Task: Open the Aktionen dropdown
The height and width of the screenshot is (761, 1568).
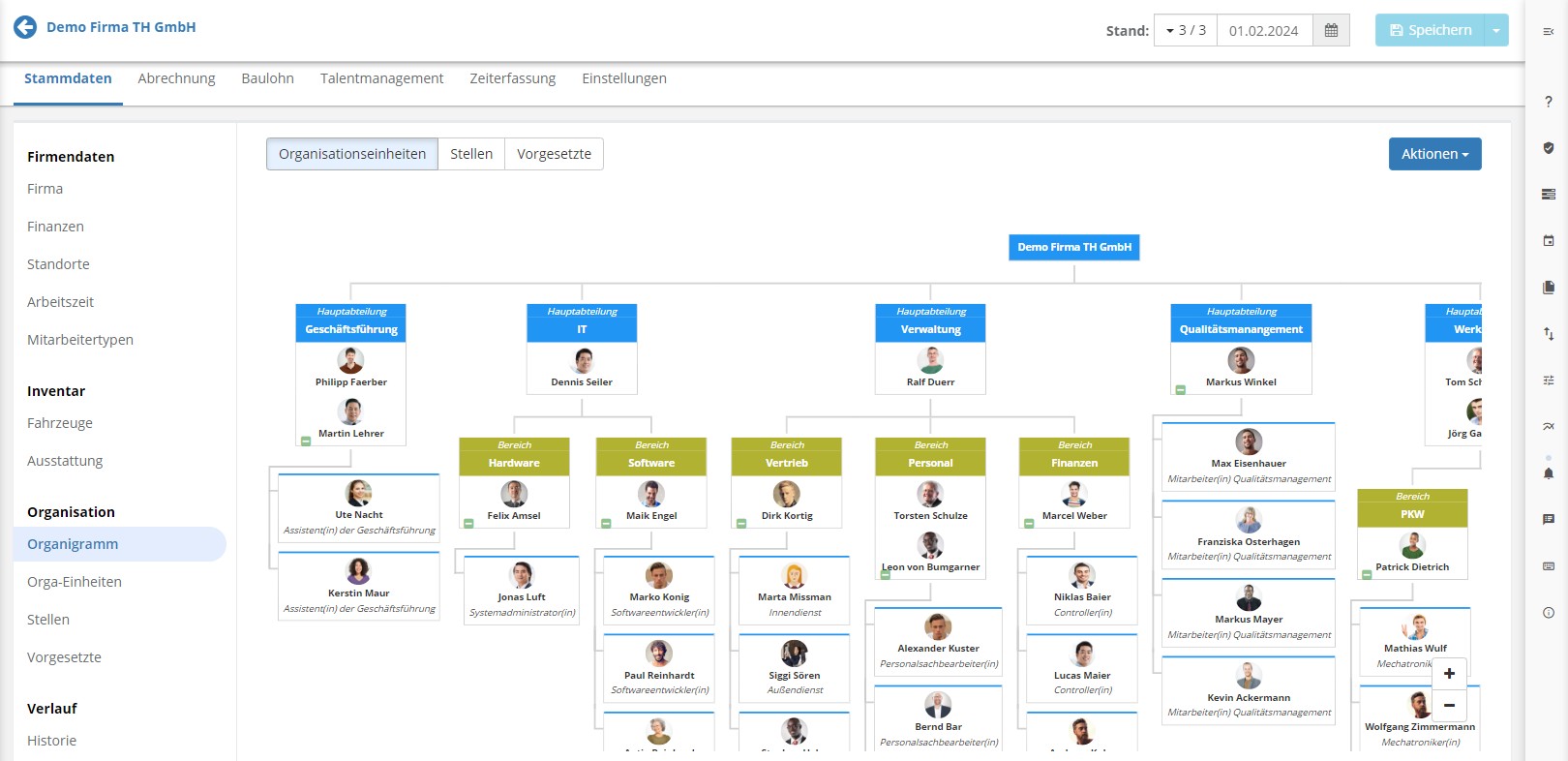Action: 1434,154
